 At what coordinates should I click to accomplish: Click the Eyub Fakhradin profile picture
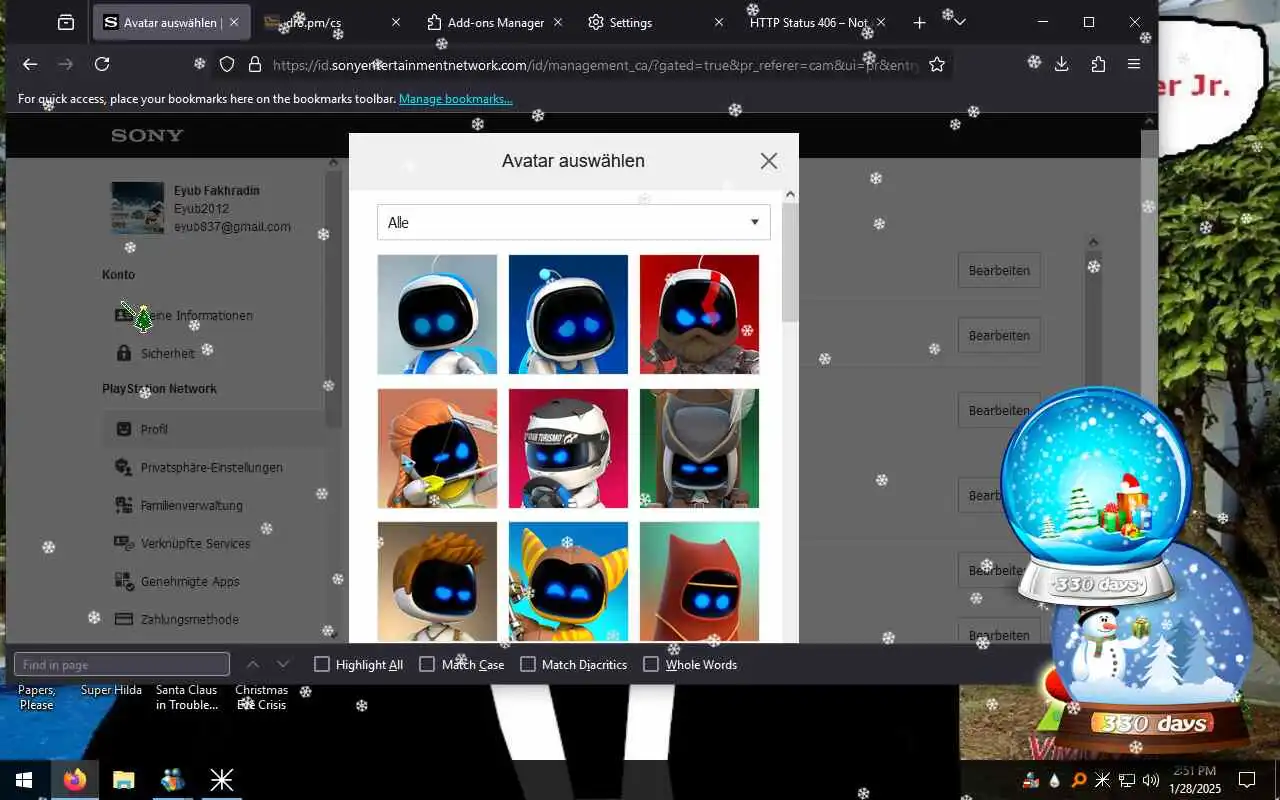(x=138, y=208)
